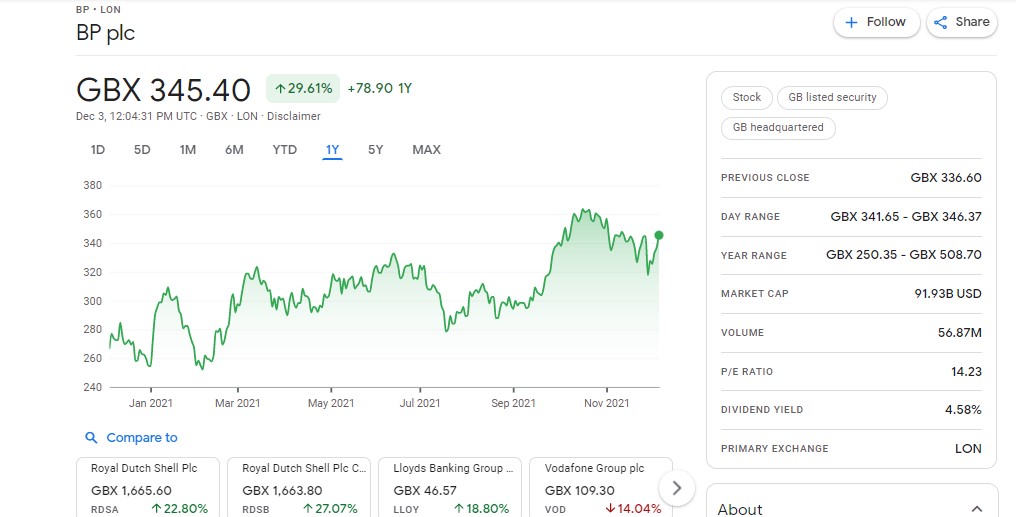Click the PREVIOUS CLOSE value GBX 336.60
This screenshot has width=1016, height=517.
946,178
